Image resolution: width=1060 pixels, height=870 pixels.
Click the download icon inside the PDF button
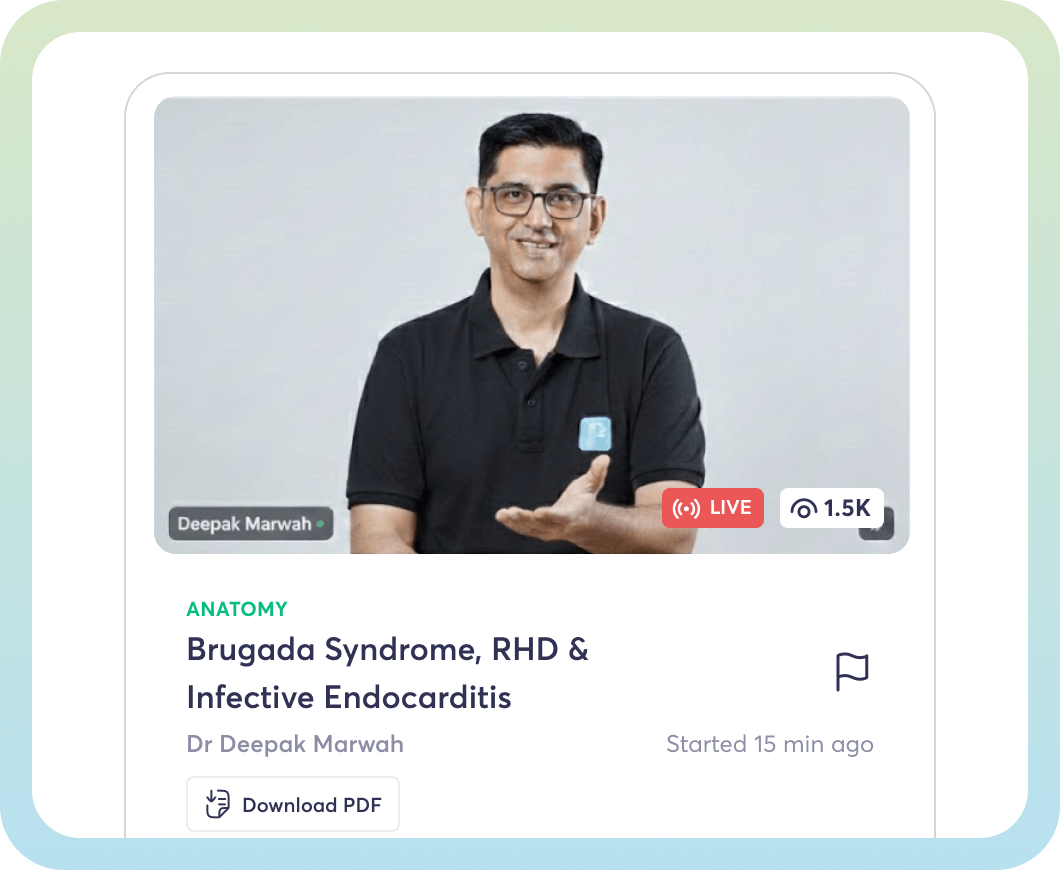pos(218,804)
